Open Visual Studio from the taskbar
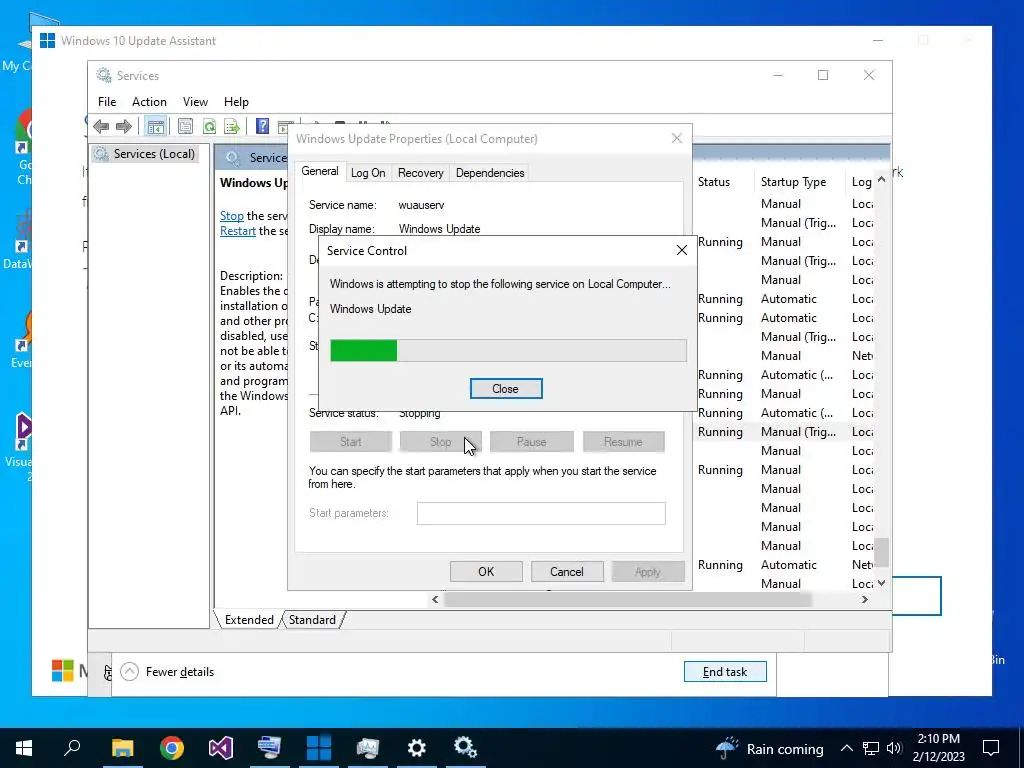Screen dimensions: 1024x768 point(221,748)
